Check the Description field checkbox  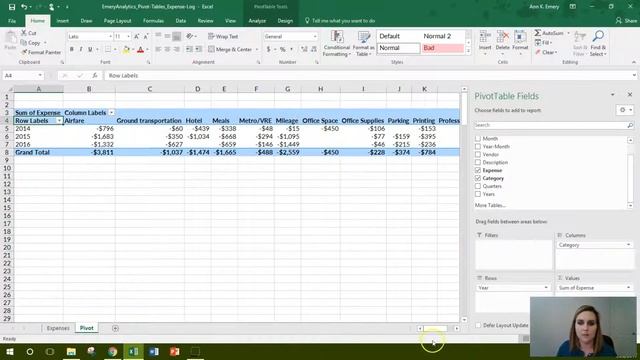[x=478, y=162]
